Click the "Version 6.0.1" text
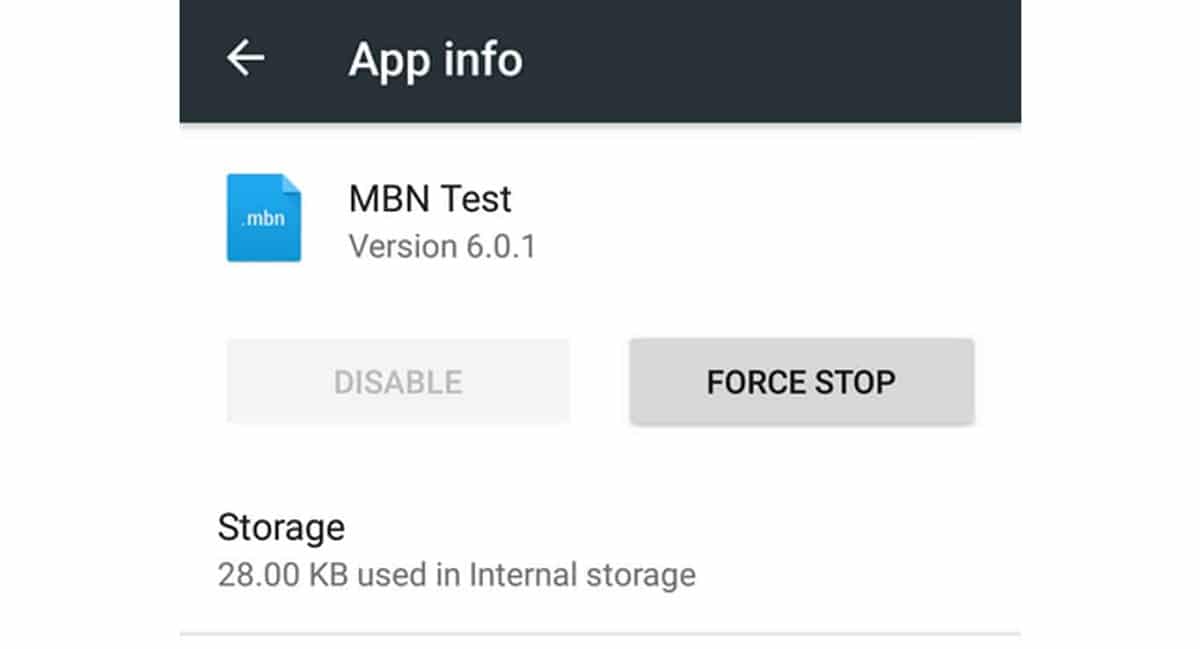 tap(442, 247)
